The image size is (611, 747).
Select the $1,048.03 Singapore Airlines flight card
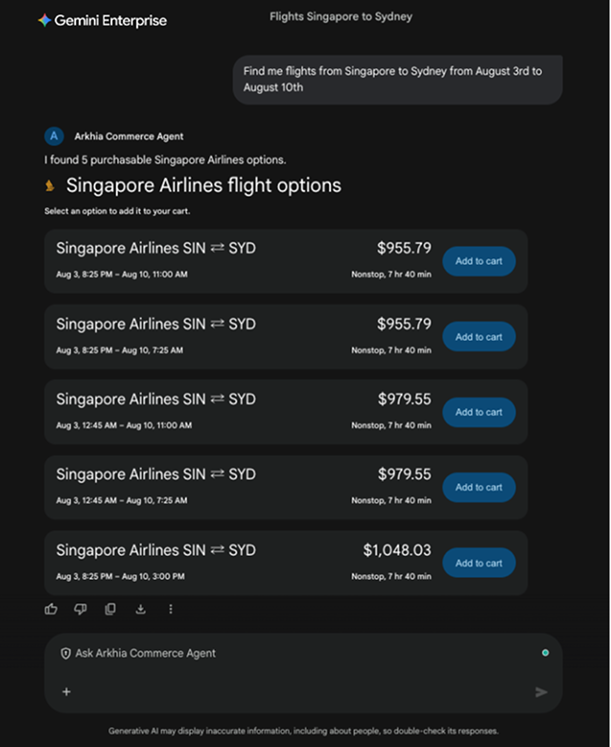click(286, 563)
